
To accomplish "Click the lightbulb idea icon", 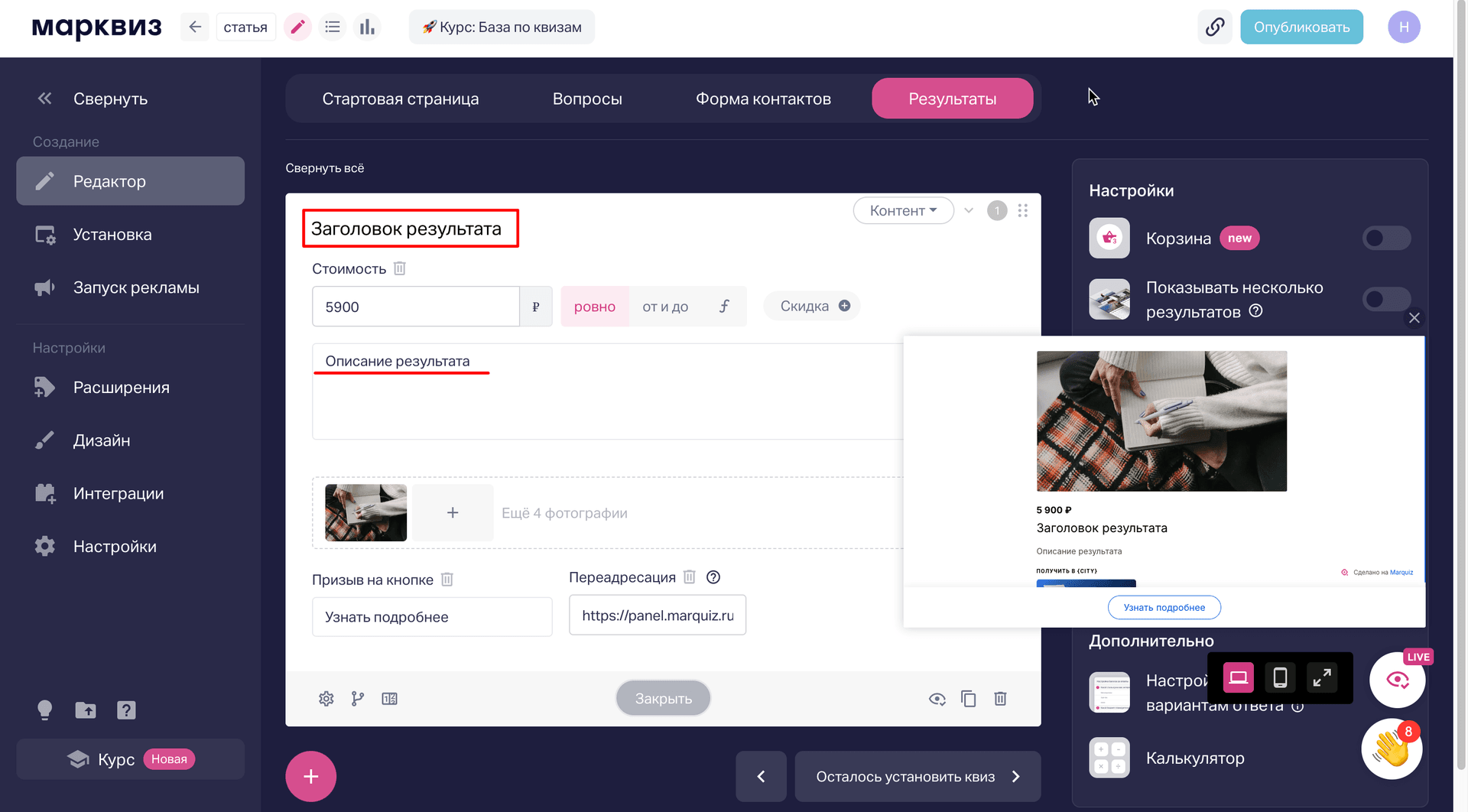I will click(45, 710).
